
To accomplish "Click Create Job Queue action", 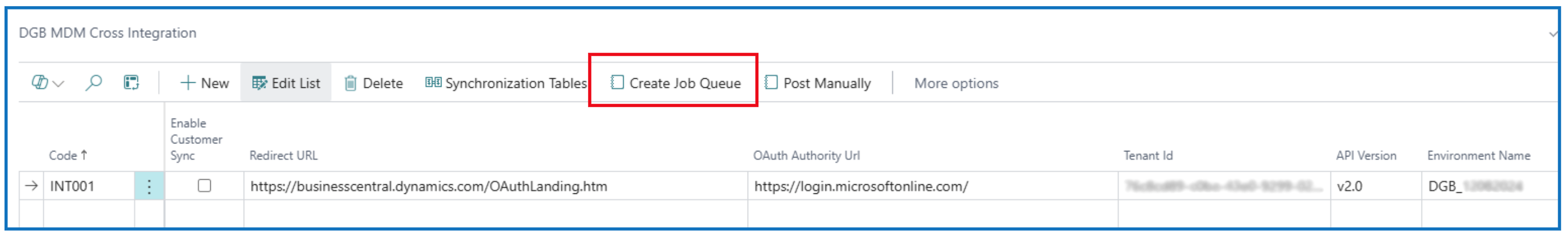I will (675, 83).
